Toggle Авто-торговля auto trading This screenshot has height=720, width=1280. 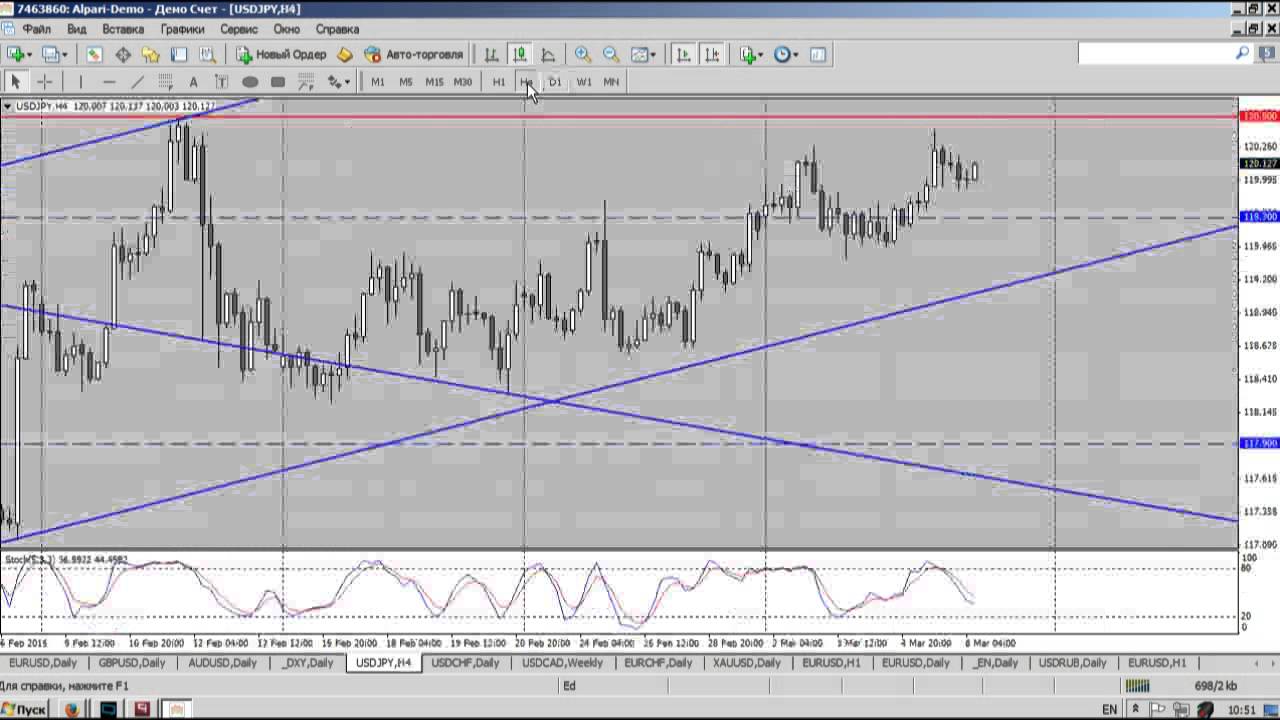(413, 55)
